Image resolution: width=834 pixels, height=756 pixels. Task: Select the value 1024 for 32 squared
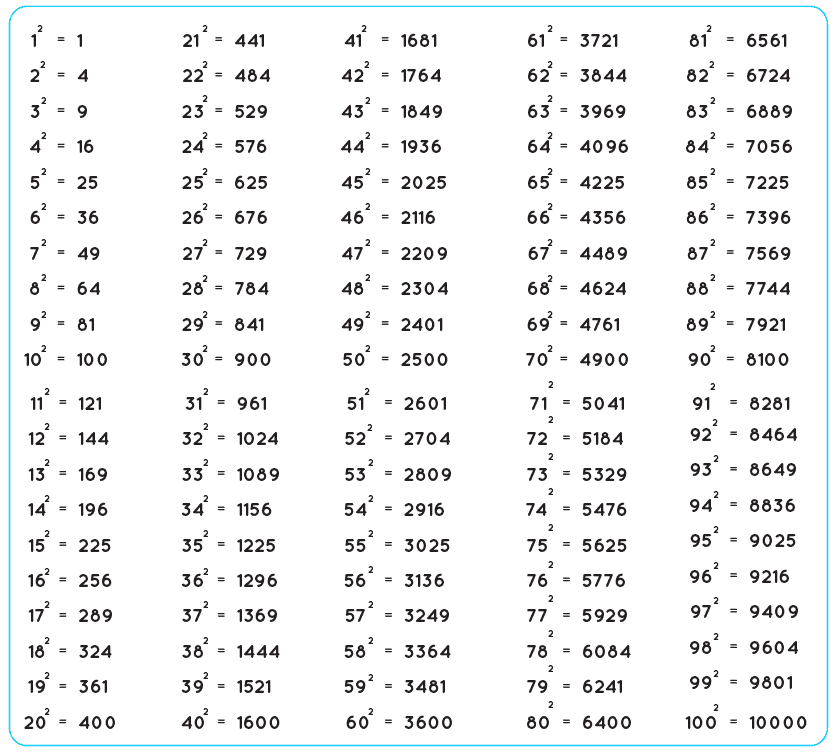tap(258, 439)
